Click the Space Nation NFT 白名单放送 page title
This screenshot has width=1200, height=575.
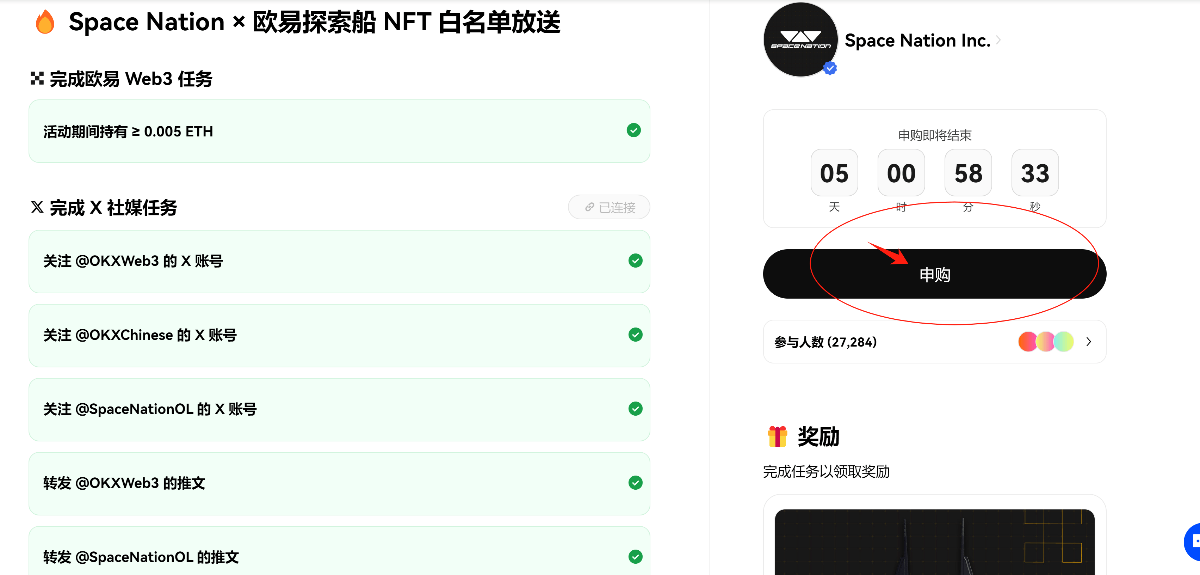point(314,22)
